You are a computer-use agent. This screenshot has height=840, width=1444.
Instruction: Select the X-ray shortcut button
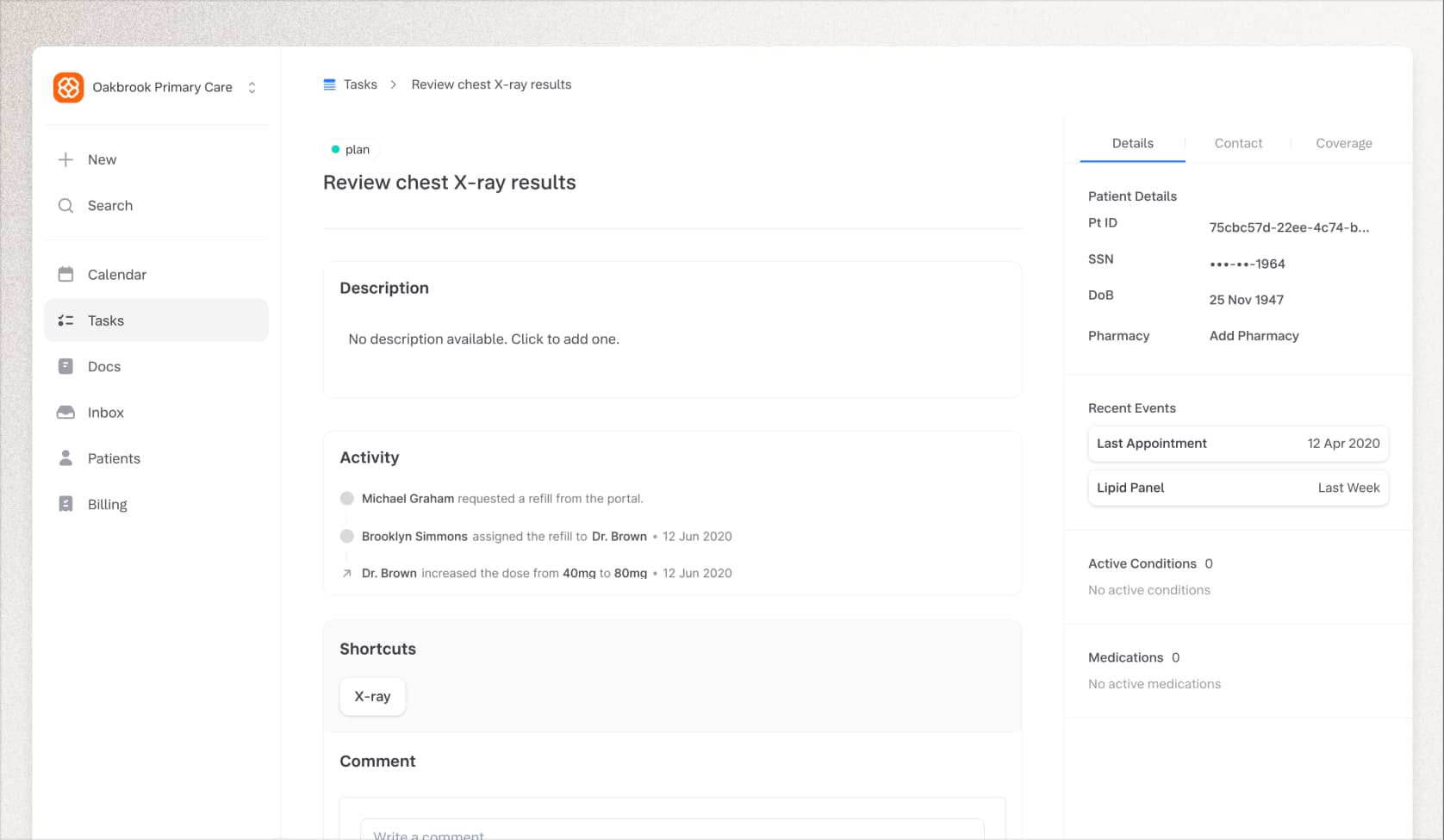372,696
